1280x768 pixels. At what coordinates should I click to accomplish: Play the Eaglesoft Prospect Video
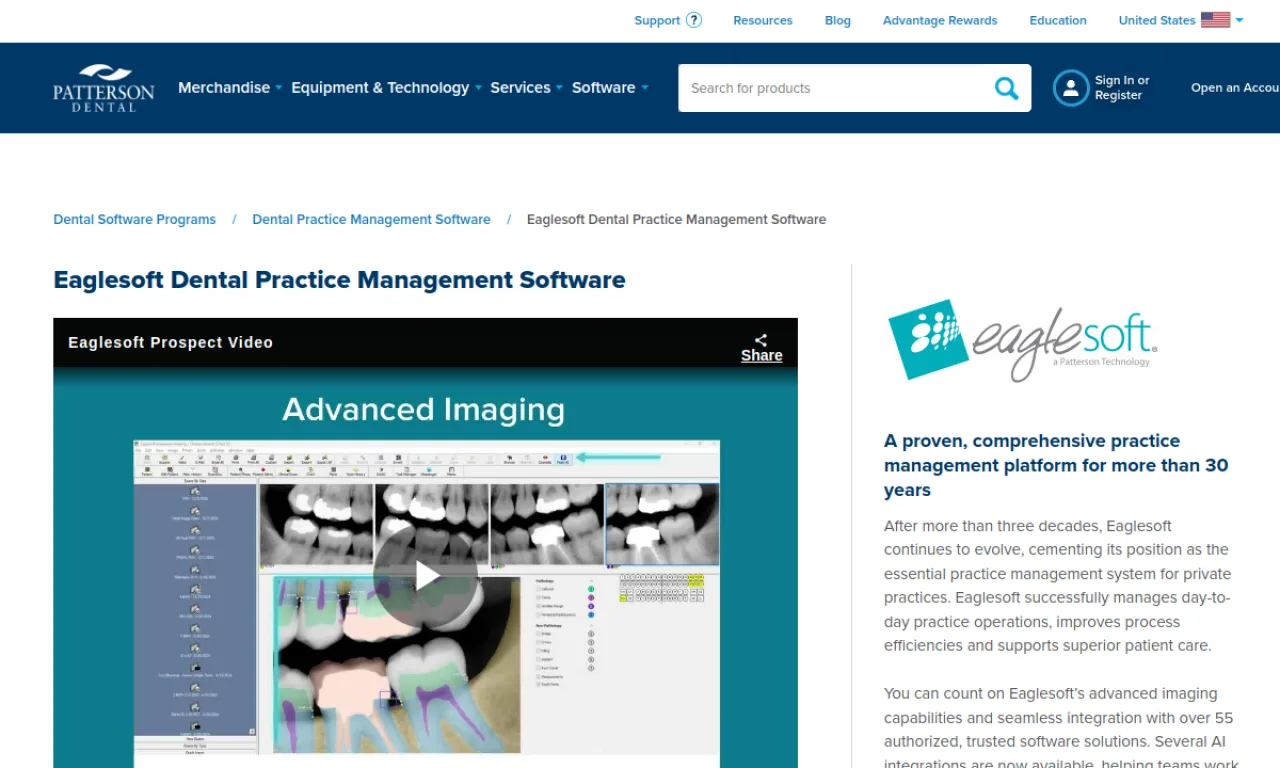pyautogui.click(x=425, y=575)
